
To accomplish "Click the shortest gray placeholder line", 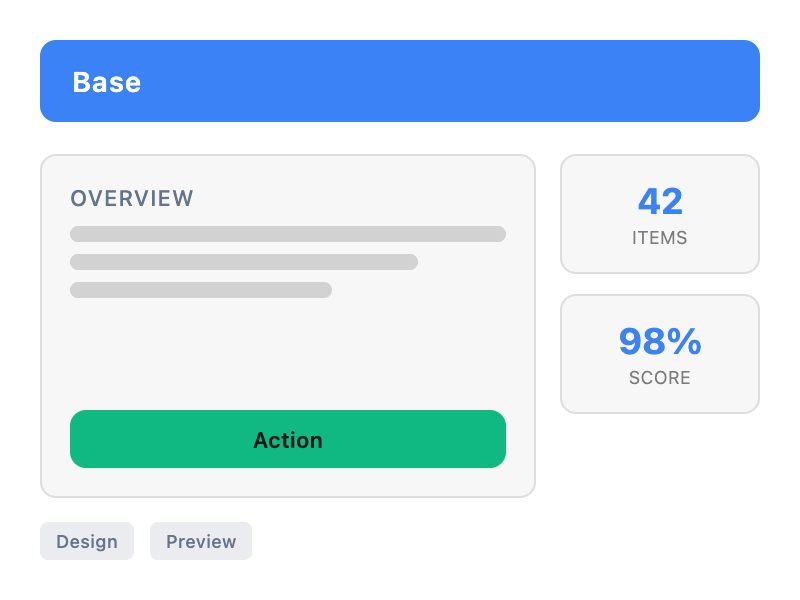I will tap(201, 290).
